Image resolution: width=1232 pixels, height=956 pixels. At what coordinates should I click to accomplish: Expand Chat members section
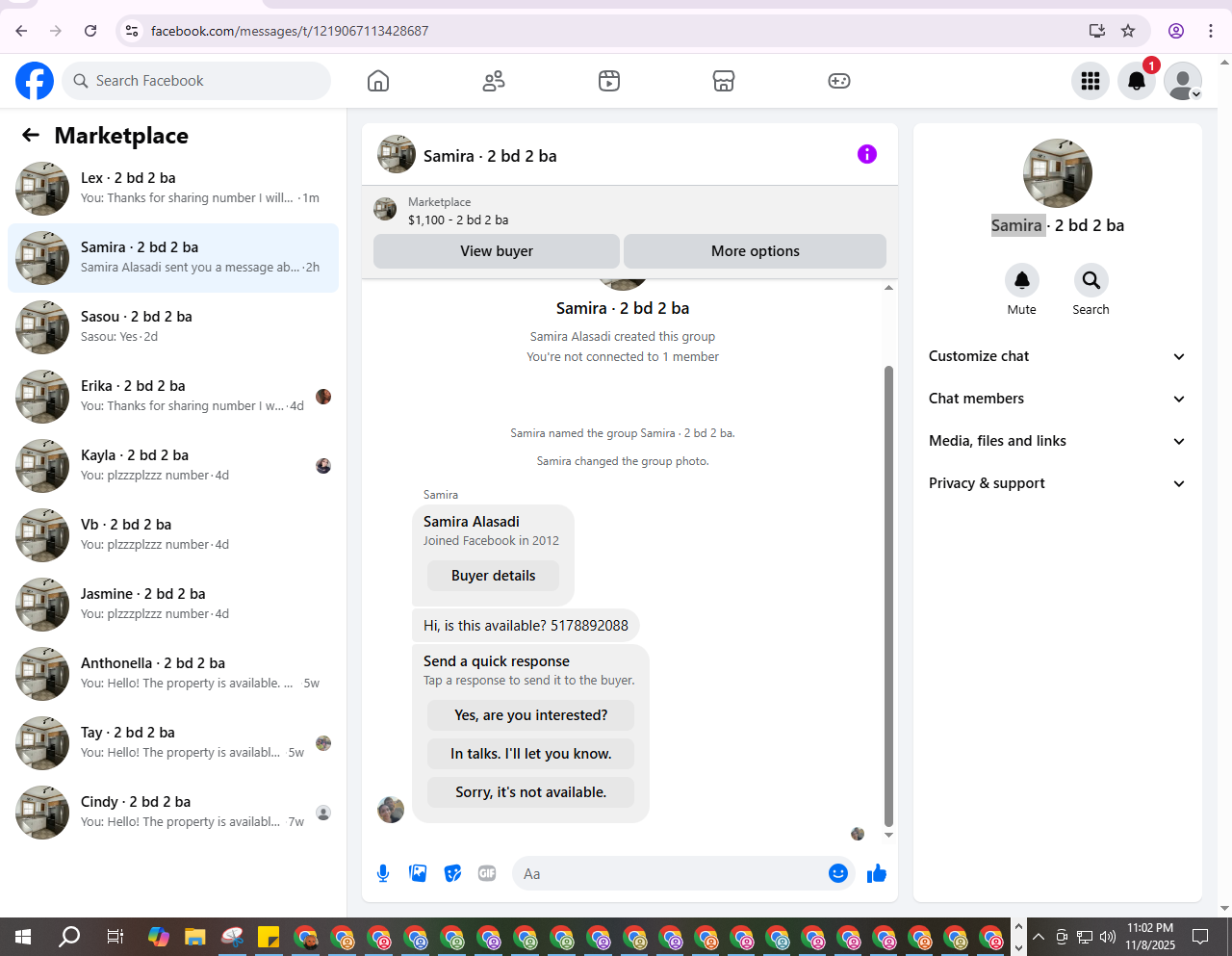1057,399
